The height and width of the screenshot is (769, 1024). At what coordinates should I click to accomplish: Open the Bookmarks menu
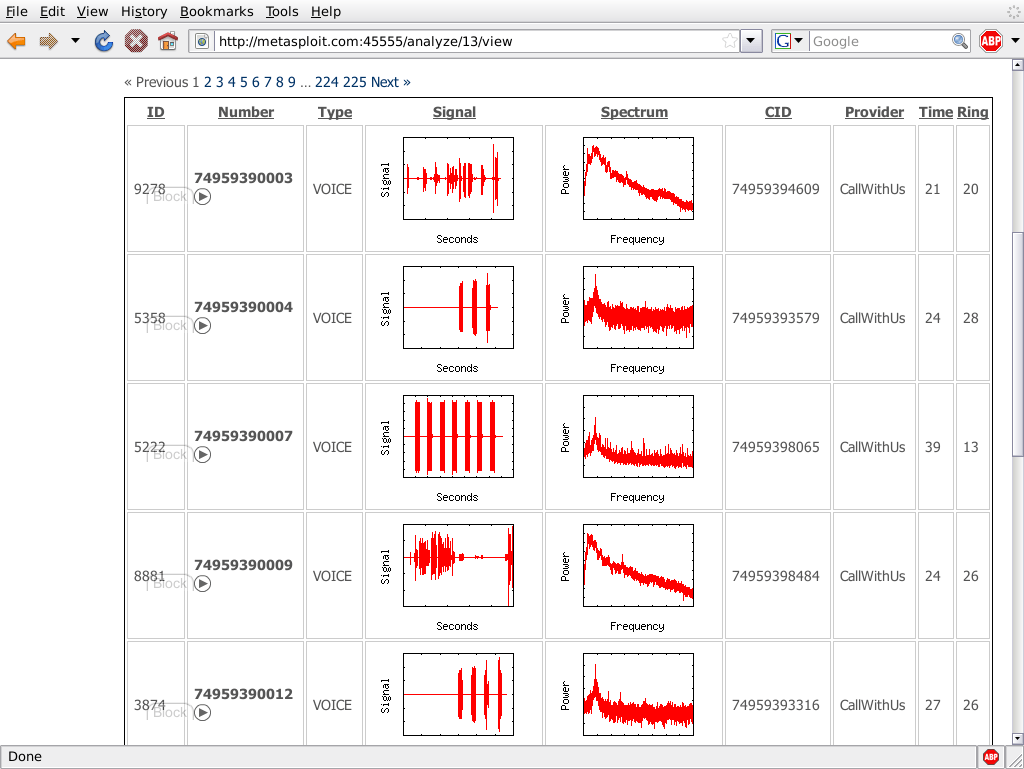pyautogui.click(x=217, y=11)
